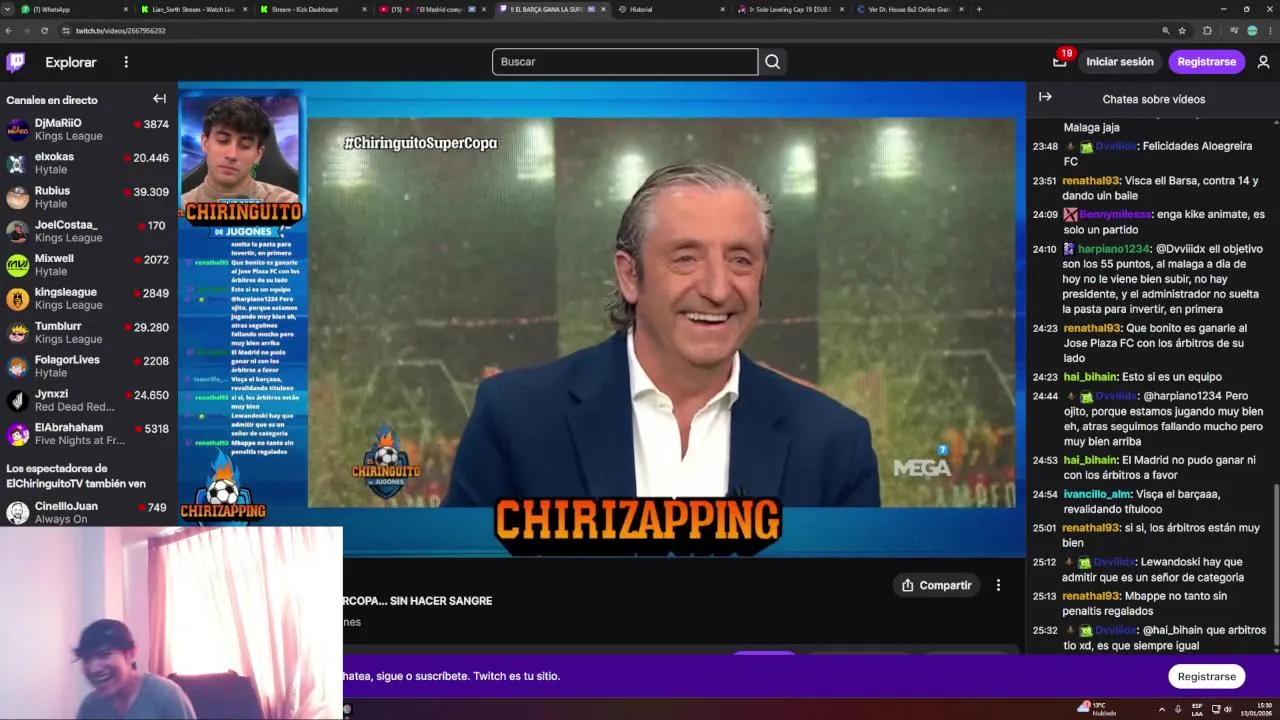Click Bennymilesss username in chat
Screen dimensions: 1280x720
click(1115, 215)
